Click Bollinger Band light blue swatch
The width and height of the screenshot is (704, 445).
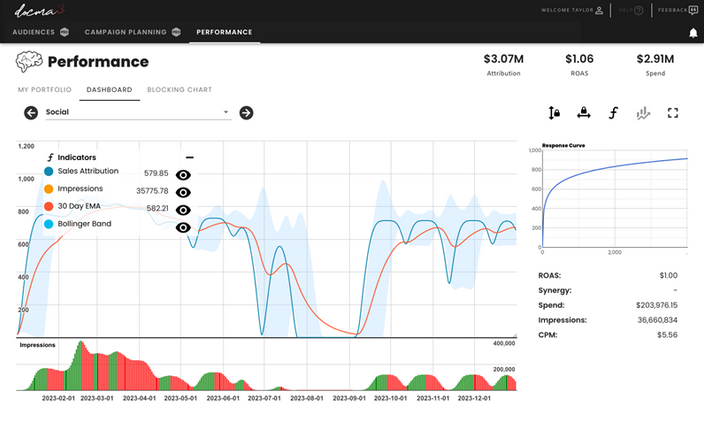(48, 224)
